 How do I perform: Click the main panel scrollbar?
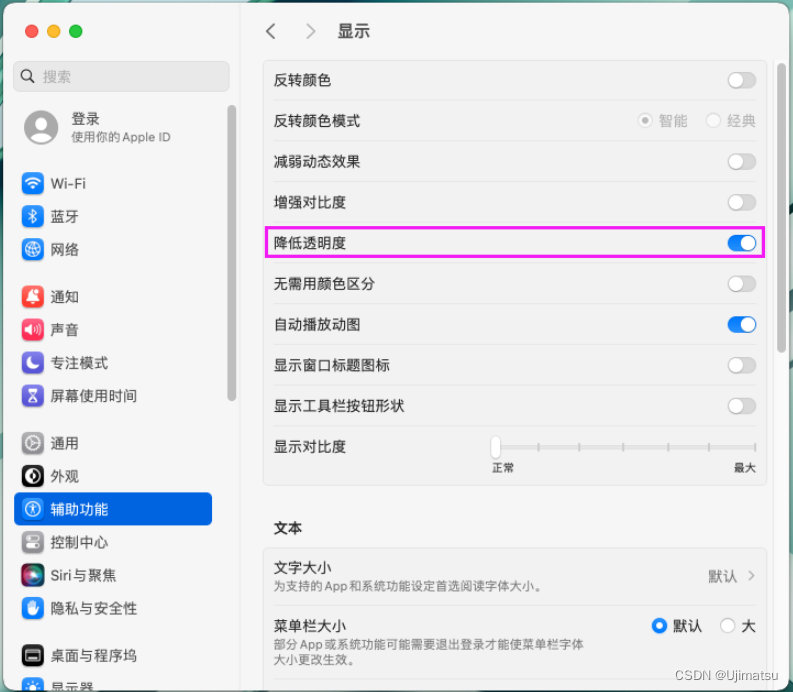(781, 207)
